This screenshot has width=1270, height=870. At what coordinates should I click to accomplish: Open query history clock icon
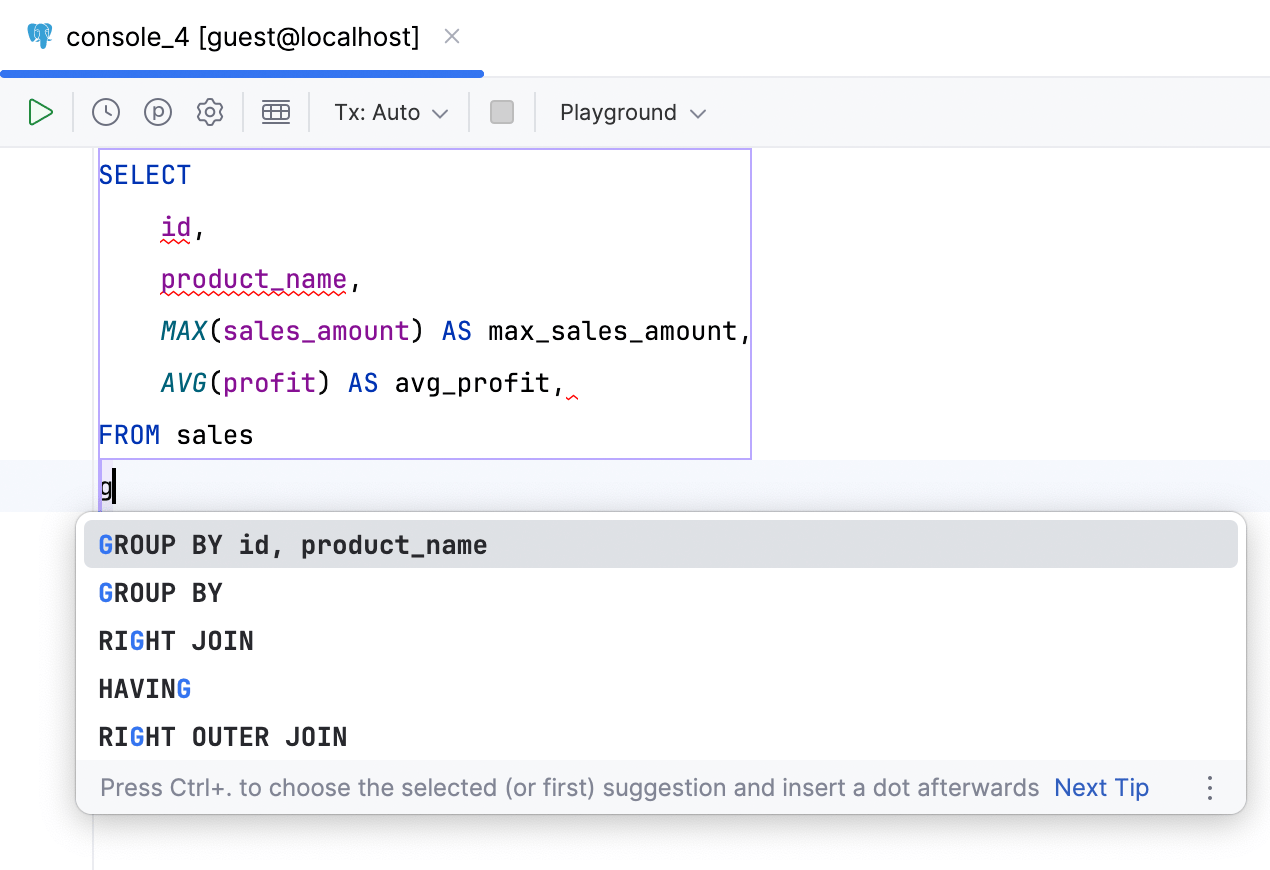click(106, 112)
